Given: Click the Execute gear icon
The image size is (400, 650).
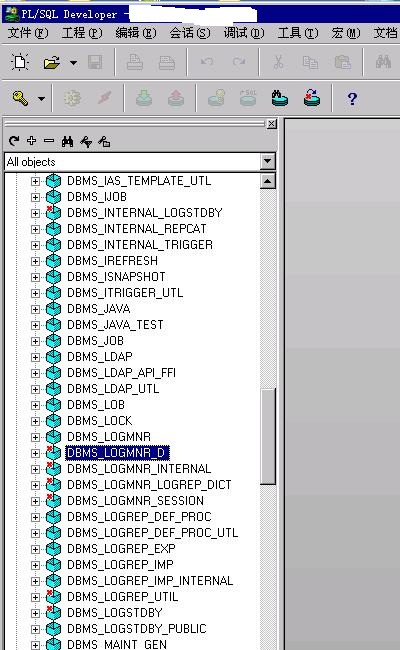Looking at the screenshot, I should [72, 98].
